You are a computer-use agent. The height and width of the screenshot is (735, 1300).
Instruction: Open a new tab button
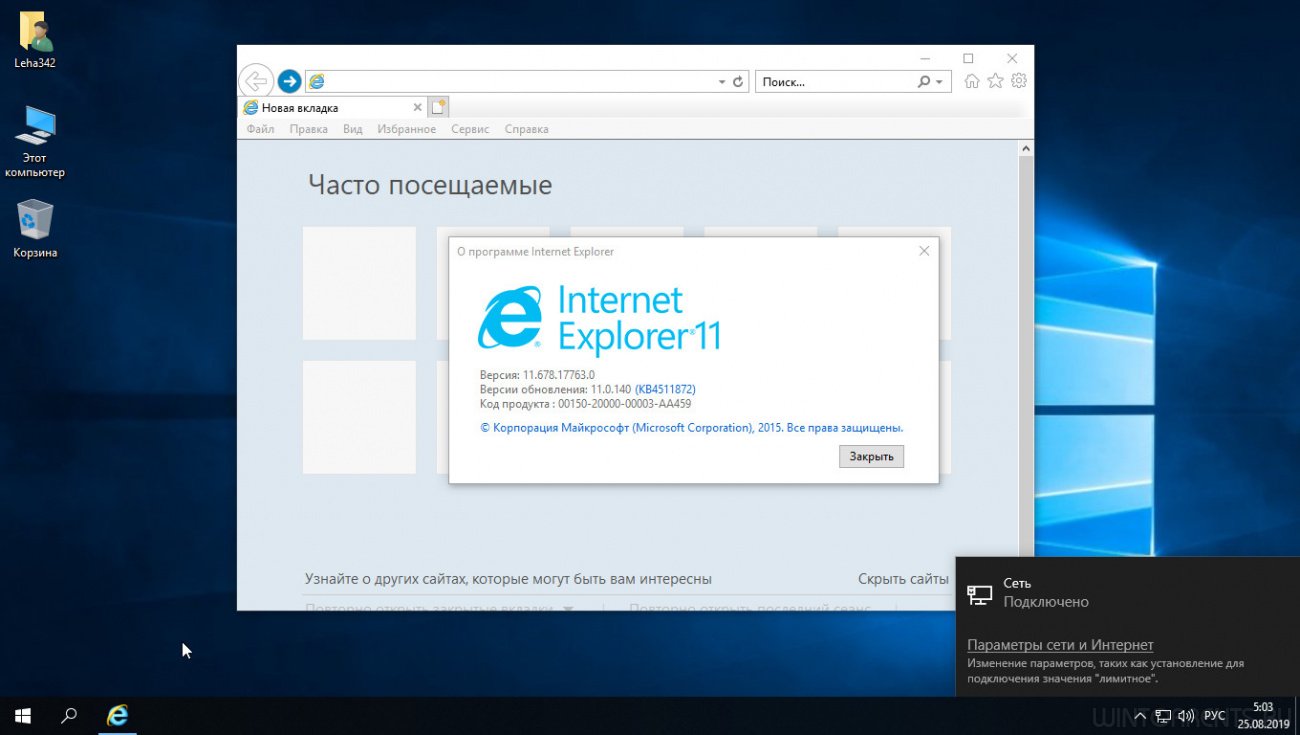click(439, 107)
